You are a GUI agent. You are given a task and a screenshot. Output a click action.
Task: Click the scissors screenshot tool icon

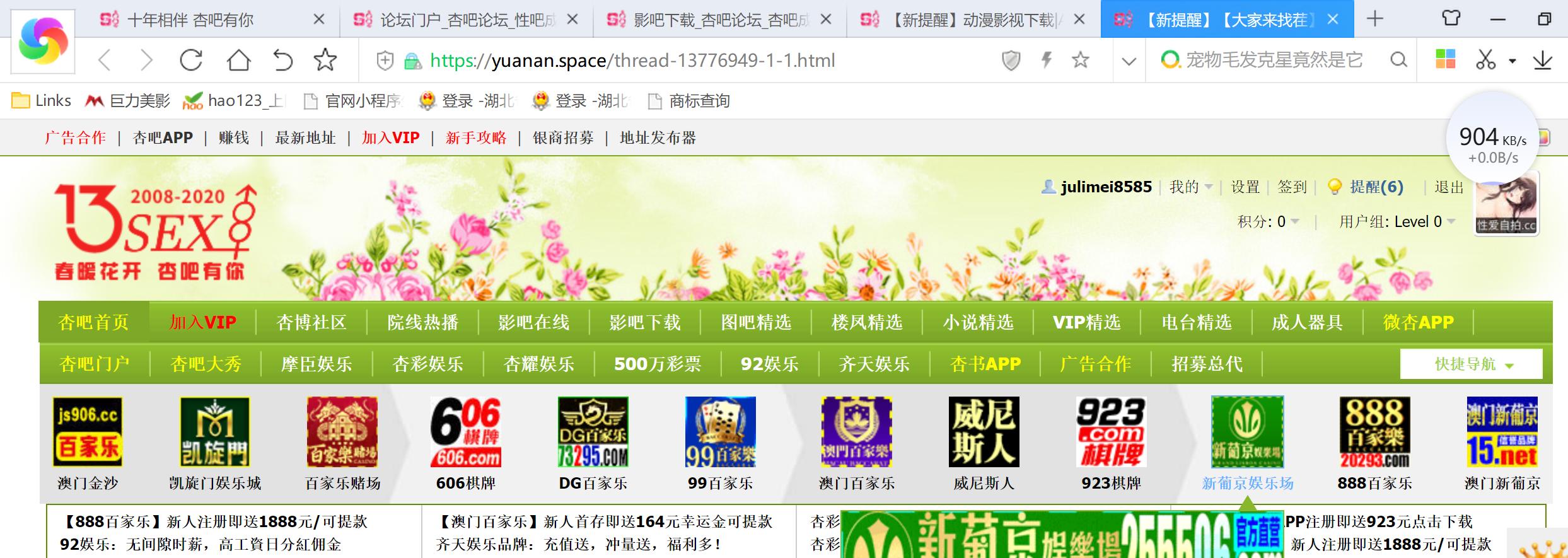tap(1486, 60)
